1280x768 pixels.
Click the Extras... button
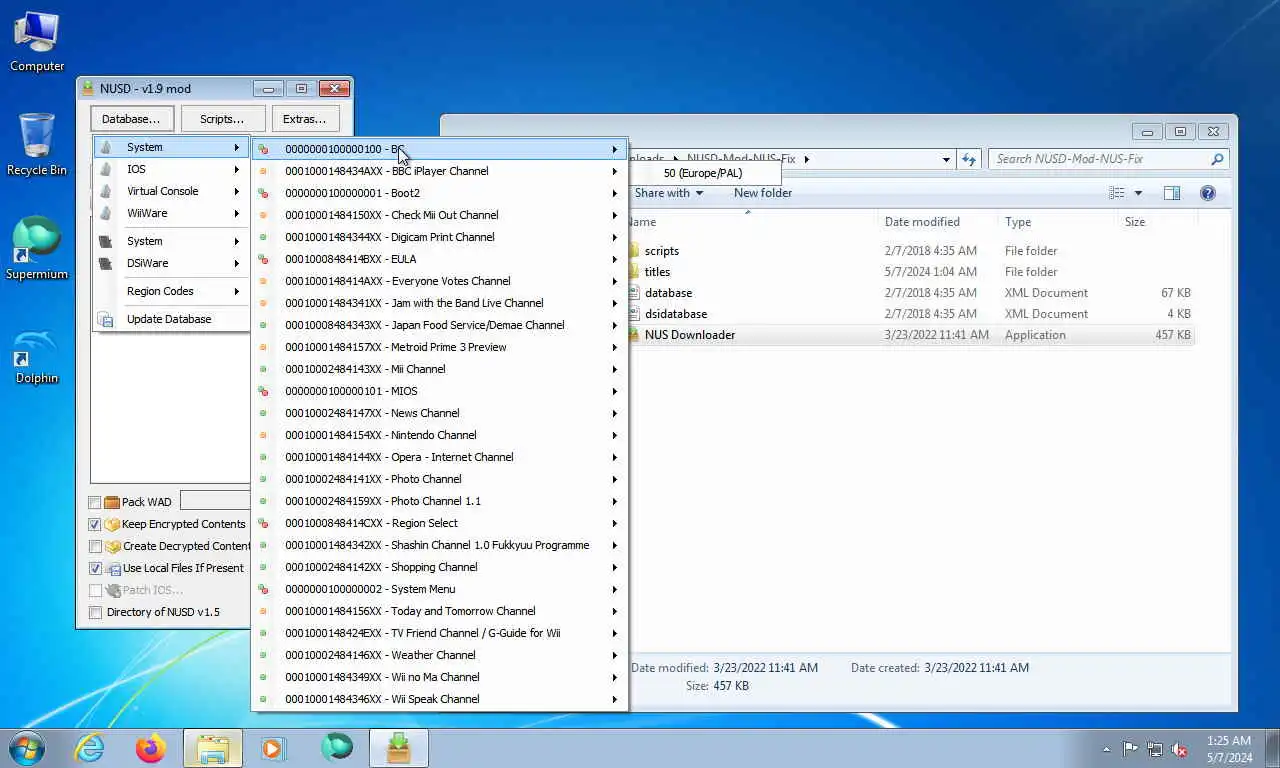coord(305,119)
